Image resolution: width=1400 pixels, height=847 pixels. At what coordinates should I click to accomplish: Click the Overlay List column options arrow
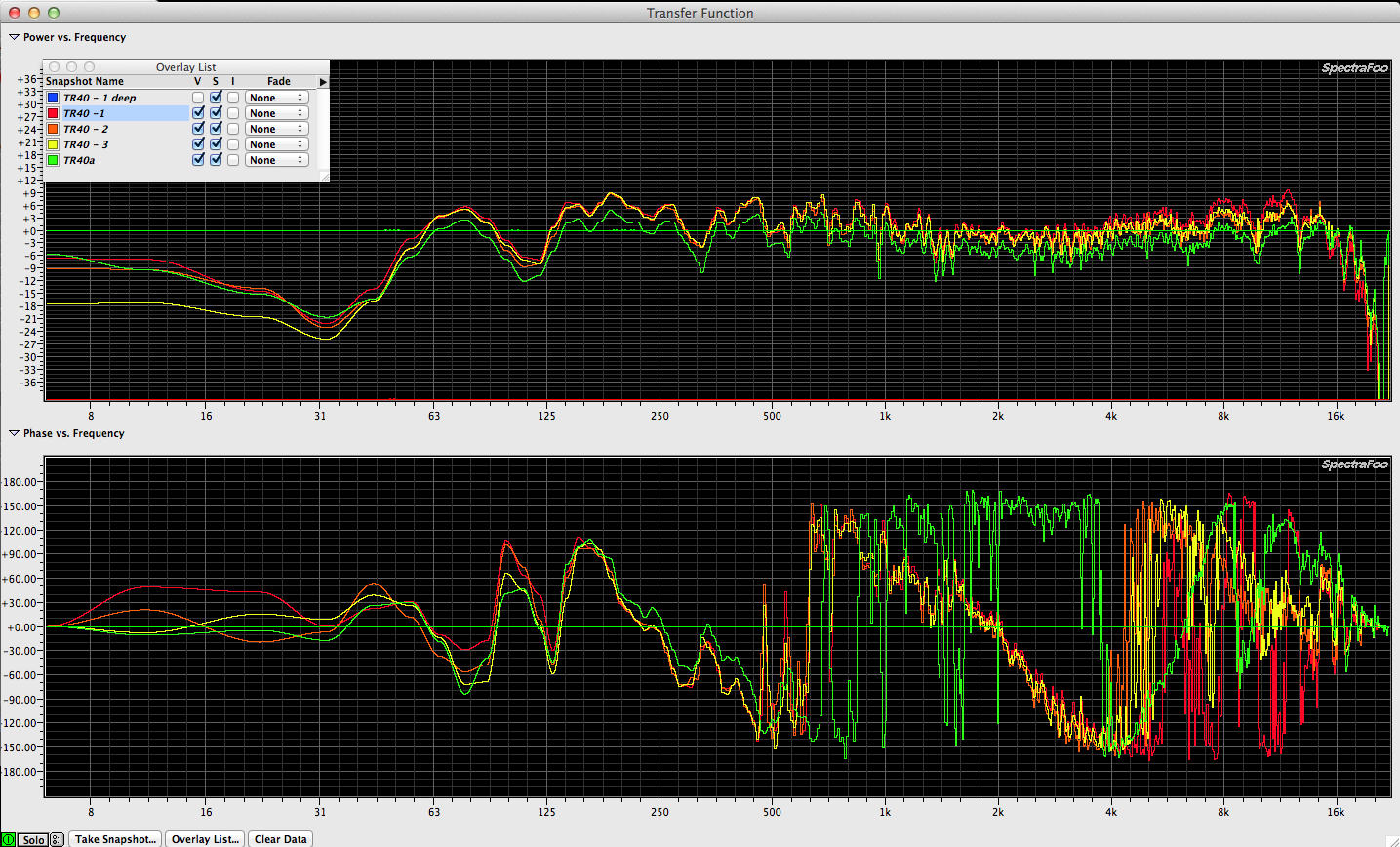[x=323, y=82]
